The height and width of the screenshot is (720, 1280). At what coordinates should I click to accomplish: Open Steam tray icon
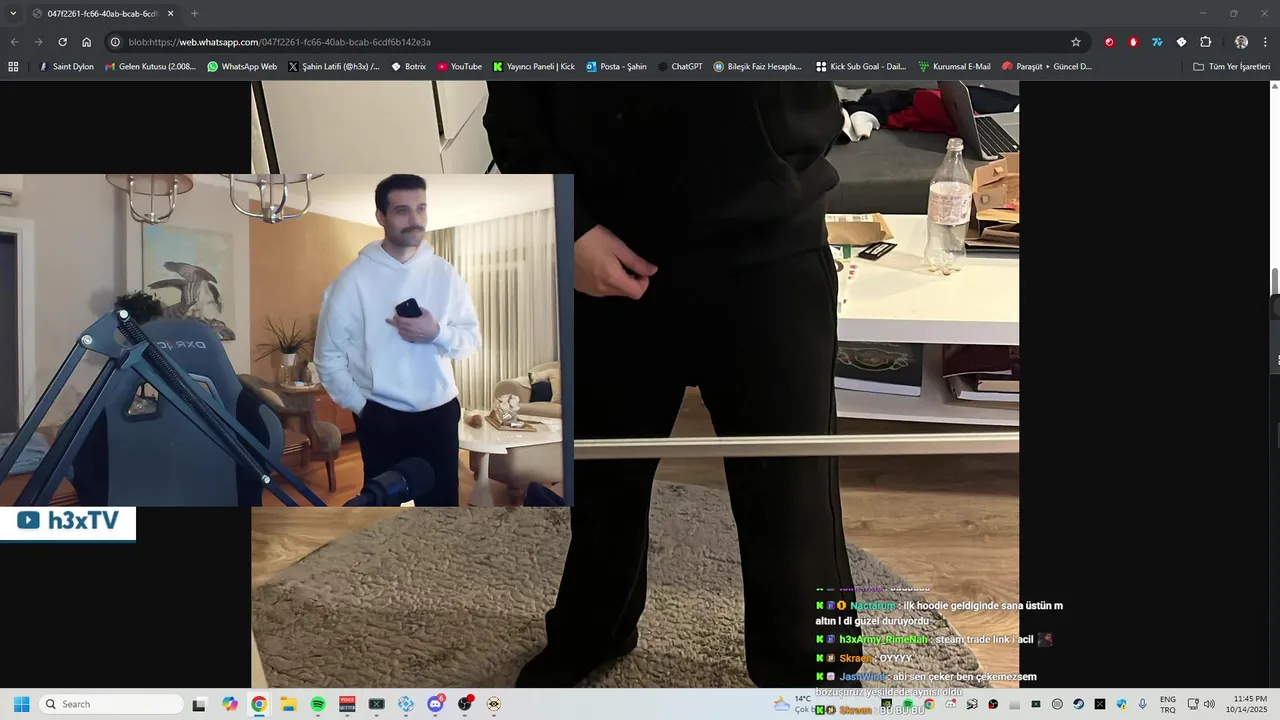pos(1078,704)
